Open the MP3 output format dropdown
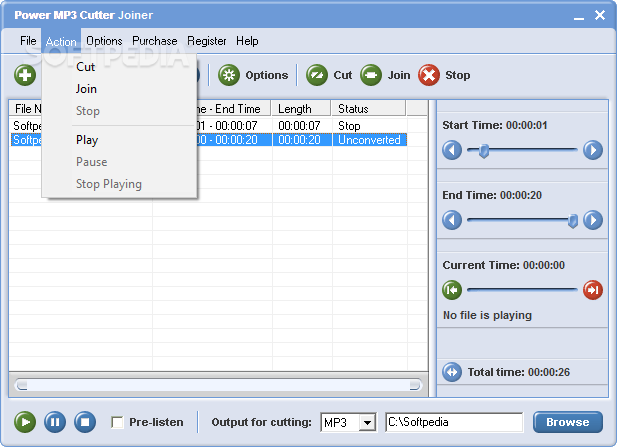 click(368, 423)
